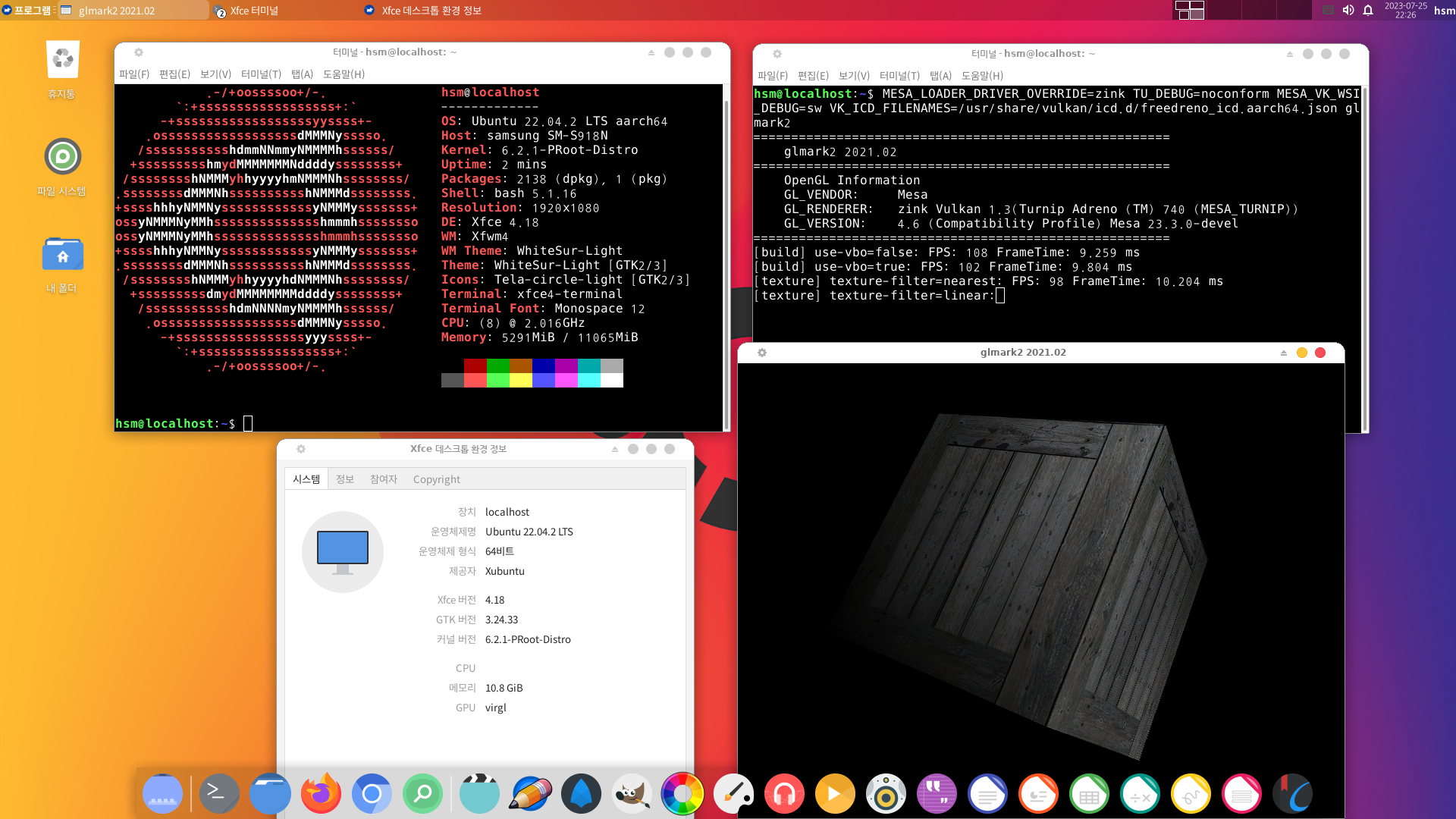Open LibreOffice Math from the dock
1456x819 pixels.
pyautogui.click(x=1141, y=794)
